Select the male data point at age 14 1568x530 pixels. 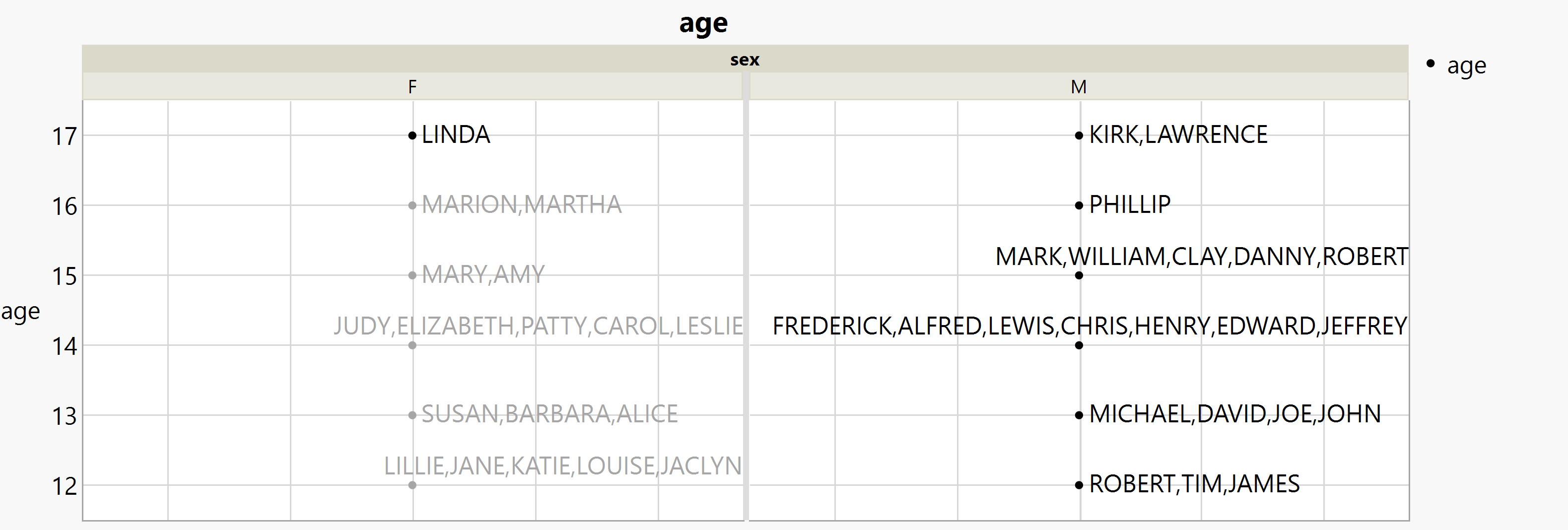(1079, 345)
